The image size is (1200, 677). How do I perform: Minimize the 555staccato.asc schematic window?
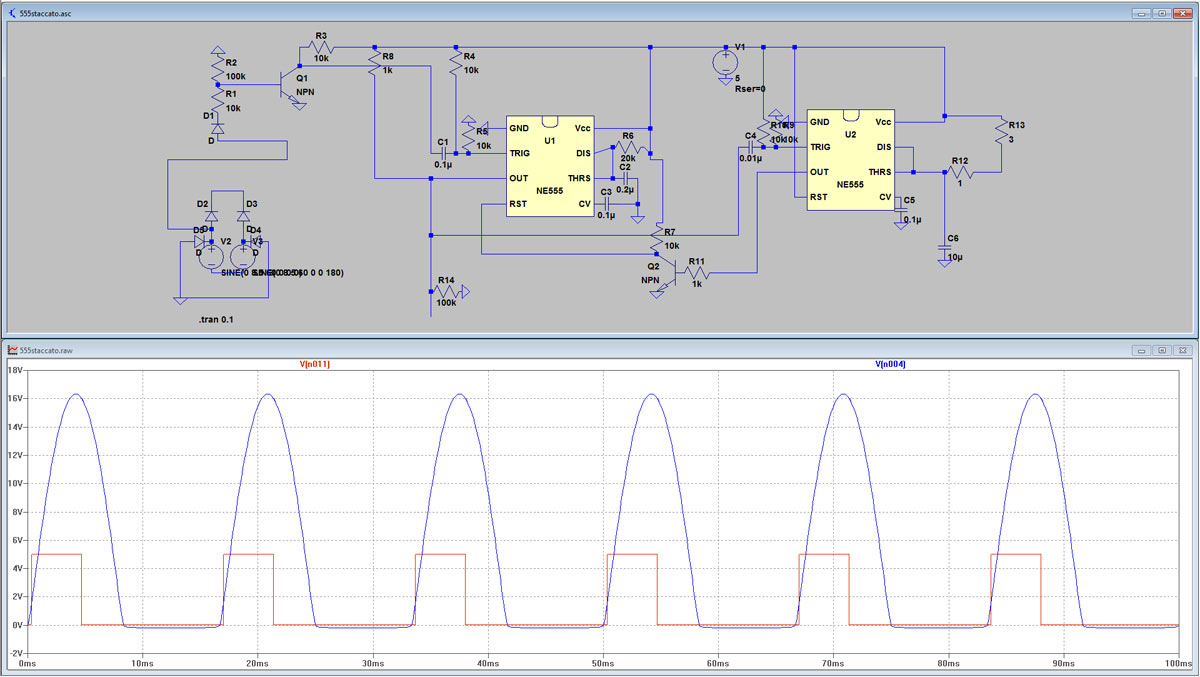(x=1142, y=15)
